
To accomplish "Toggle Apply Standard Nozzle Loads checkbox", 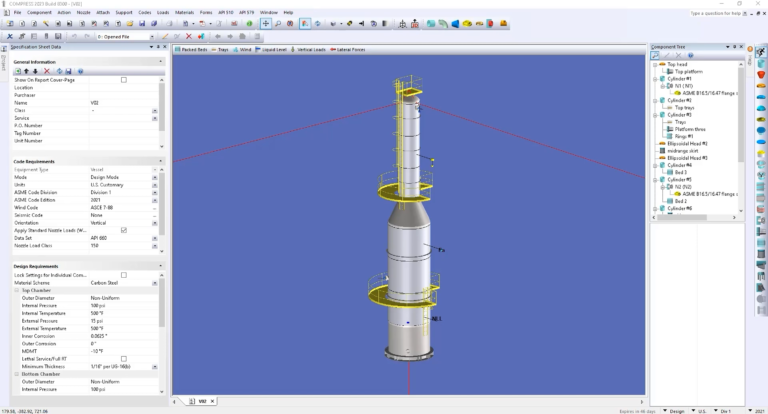I will point(124,230).
